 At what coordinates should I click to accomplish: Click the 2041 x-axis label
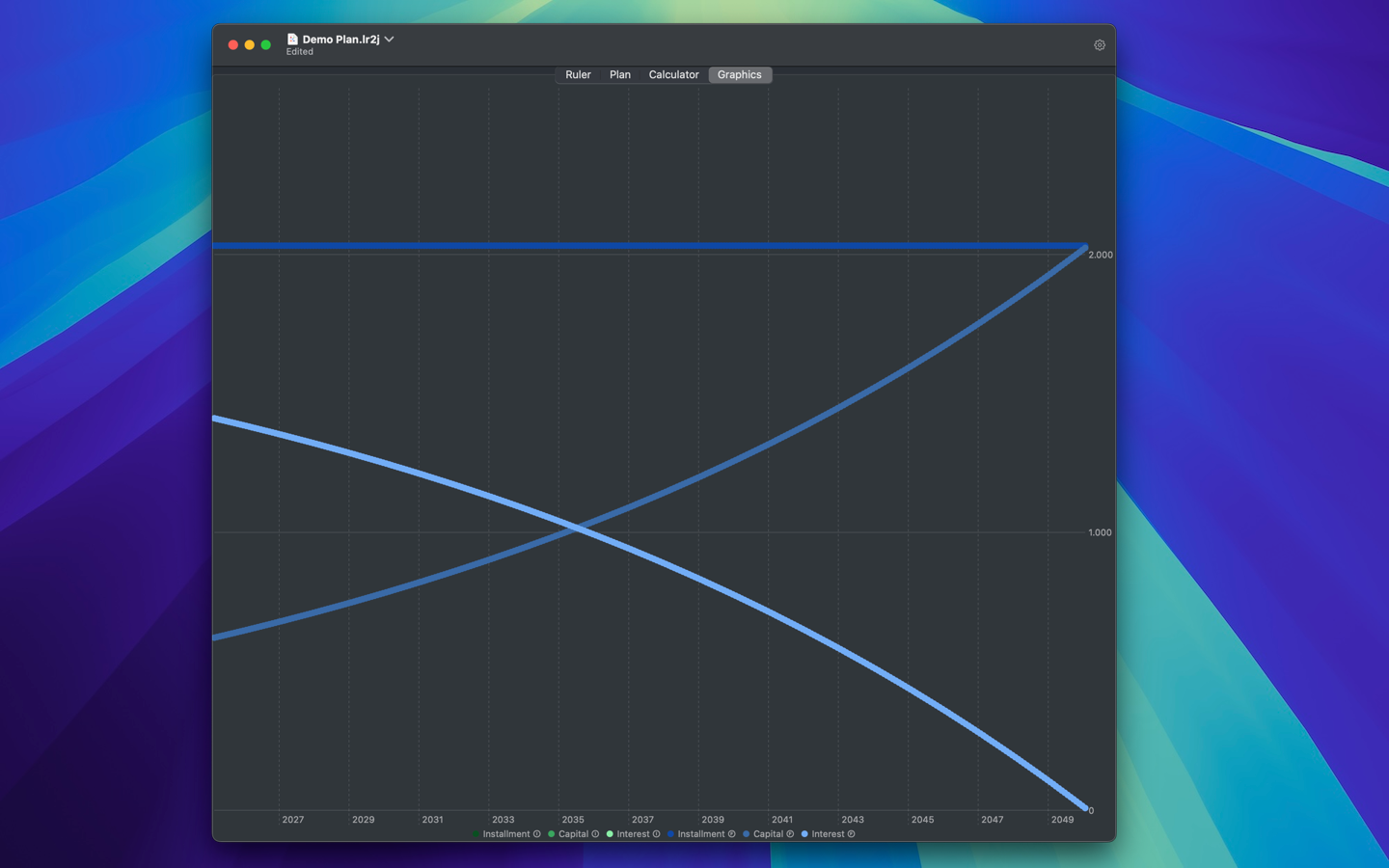(782, 820)
